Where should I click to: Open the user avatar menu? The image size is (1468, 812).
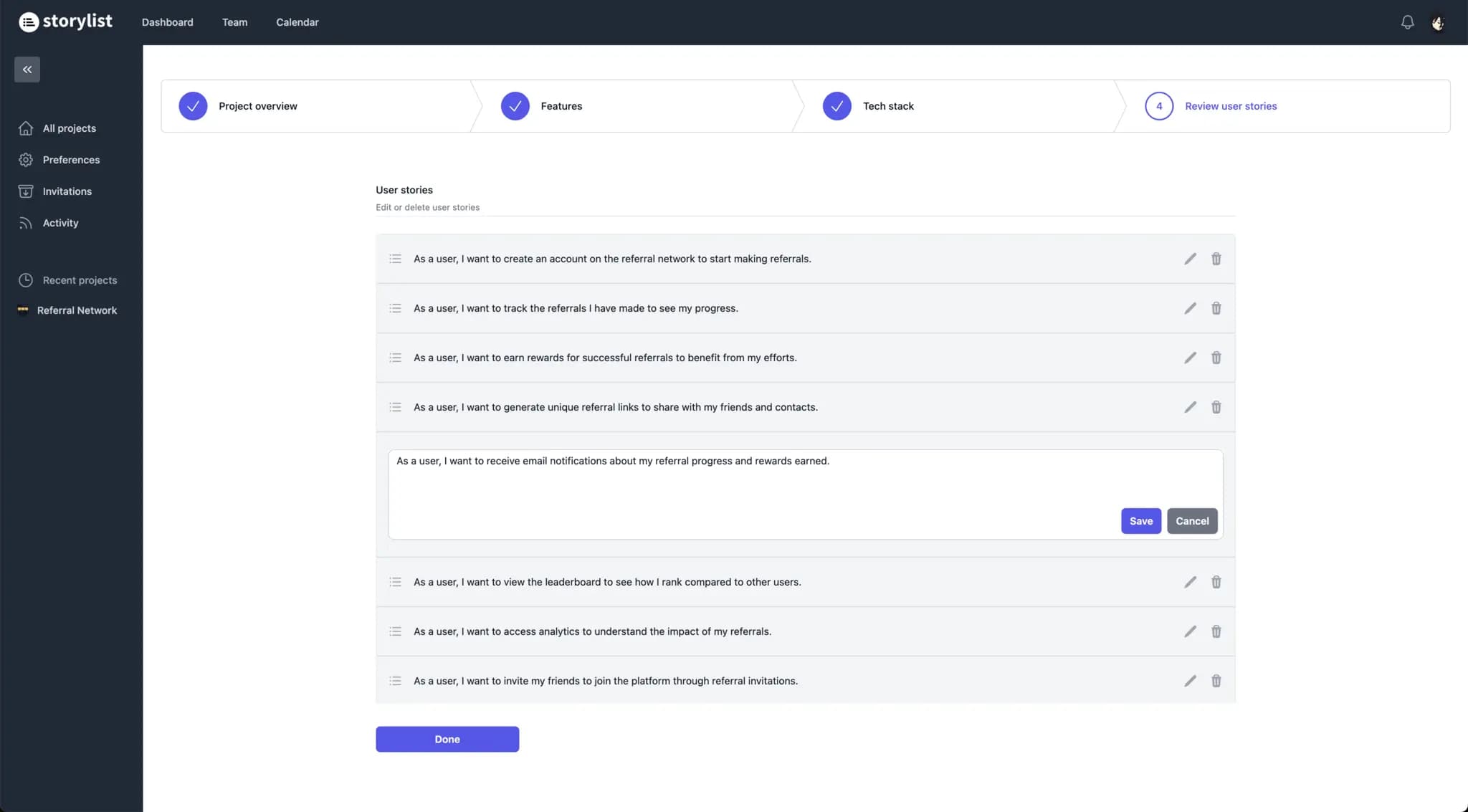click(x=1438, y=22)
